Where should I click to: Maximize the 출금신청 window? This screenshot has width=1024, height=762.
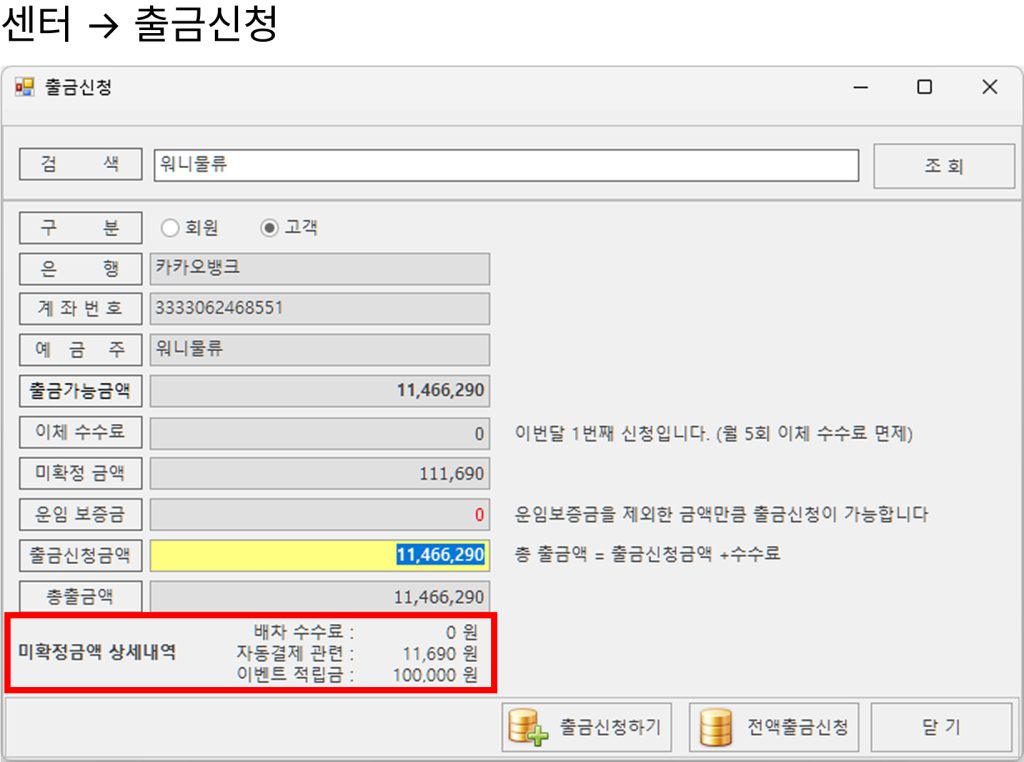pyautogui.click(x=924, y=88)
